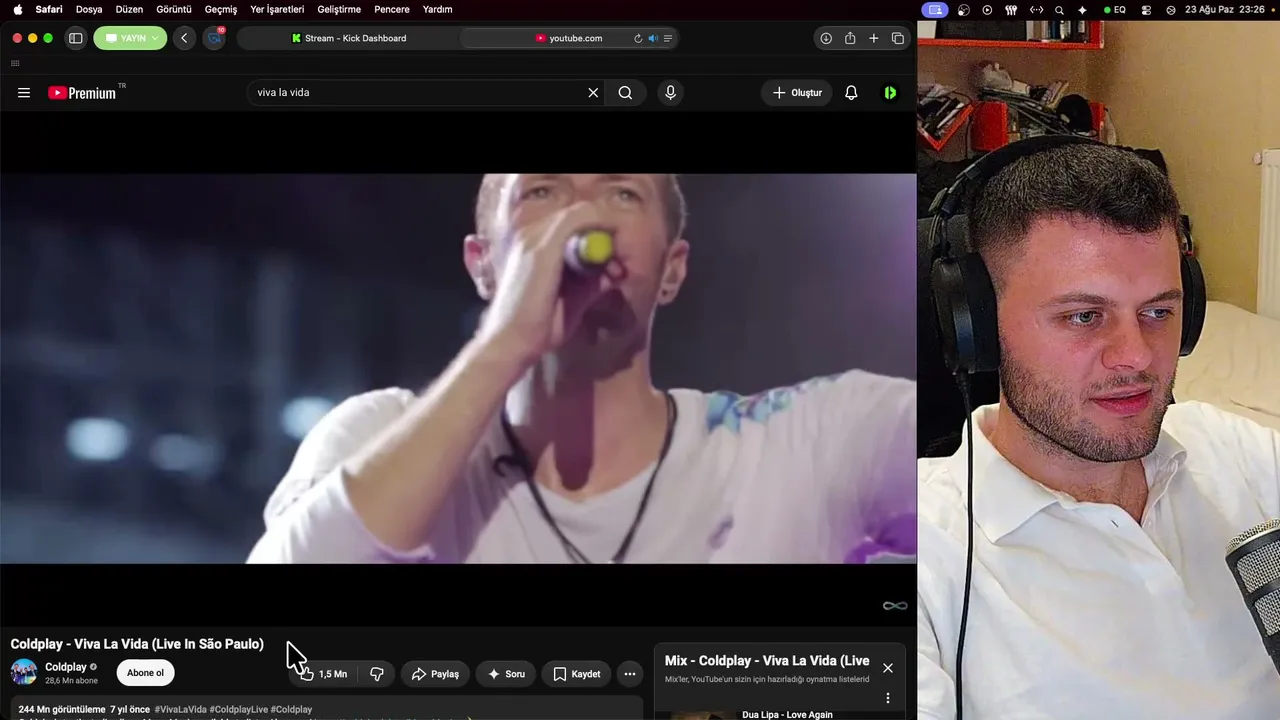
Task: Open the Pencere menu
Action: [x=392, y=9]
